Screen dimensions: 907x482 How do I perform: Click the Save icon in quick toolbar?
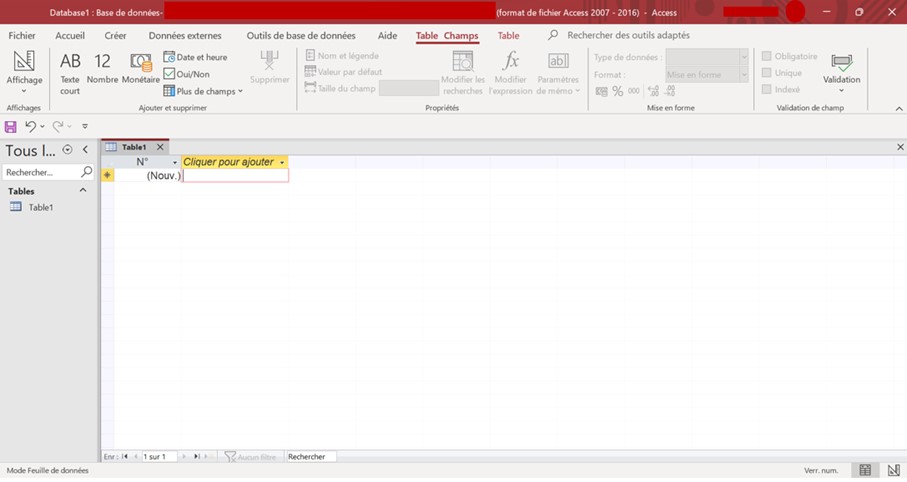11,127
